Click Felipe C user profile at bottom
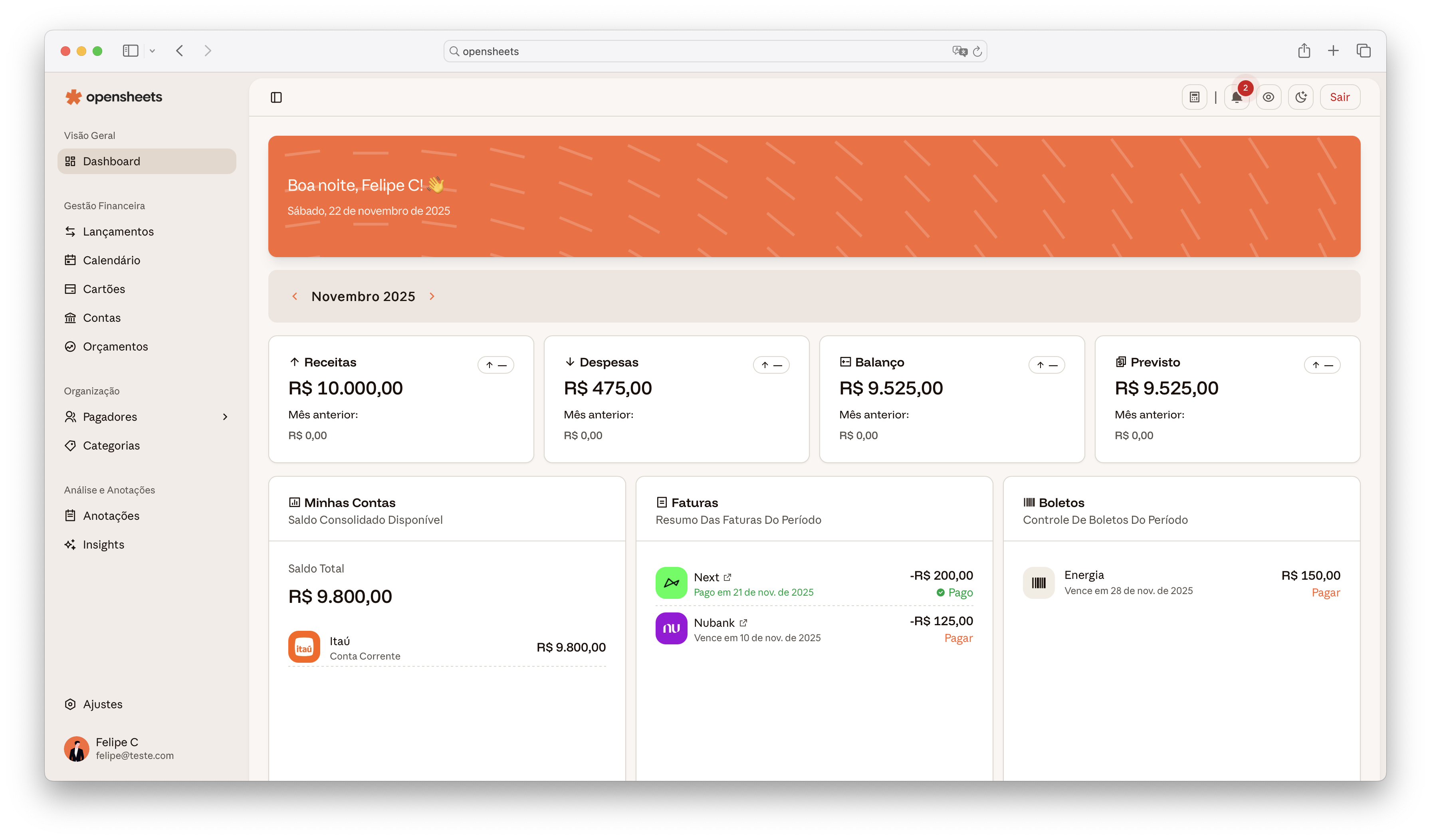The image size is (1431, 840). 117,748
